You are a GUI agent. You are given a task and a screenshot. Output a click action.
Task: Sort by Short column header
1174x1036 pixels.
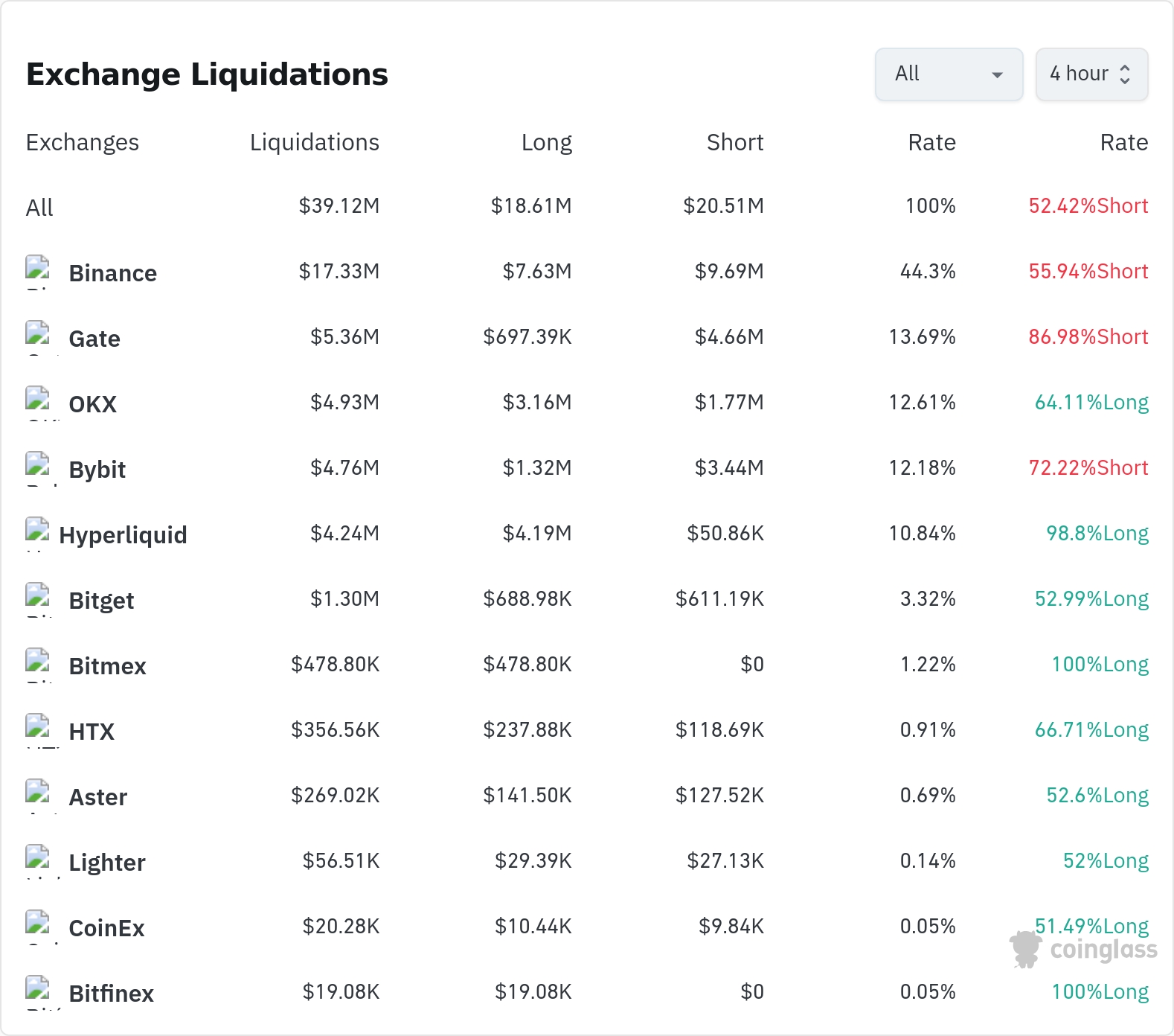[735, 142]
